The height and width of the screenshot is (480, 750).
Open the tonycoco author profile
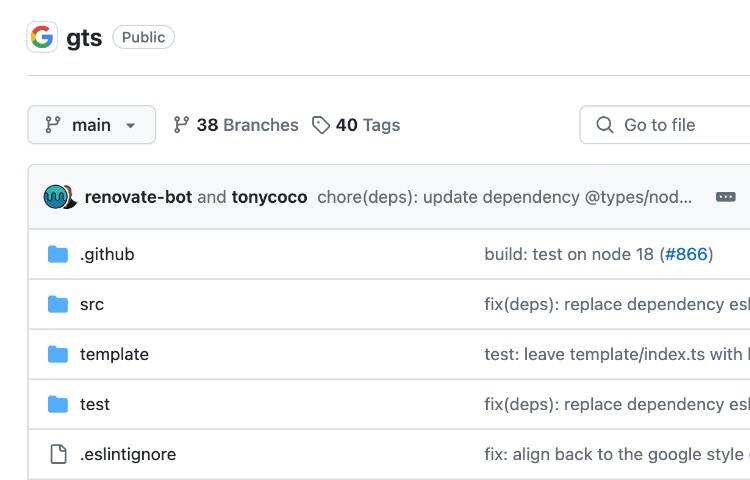point(269,197)
